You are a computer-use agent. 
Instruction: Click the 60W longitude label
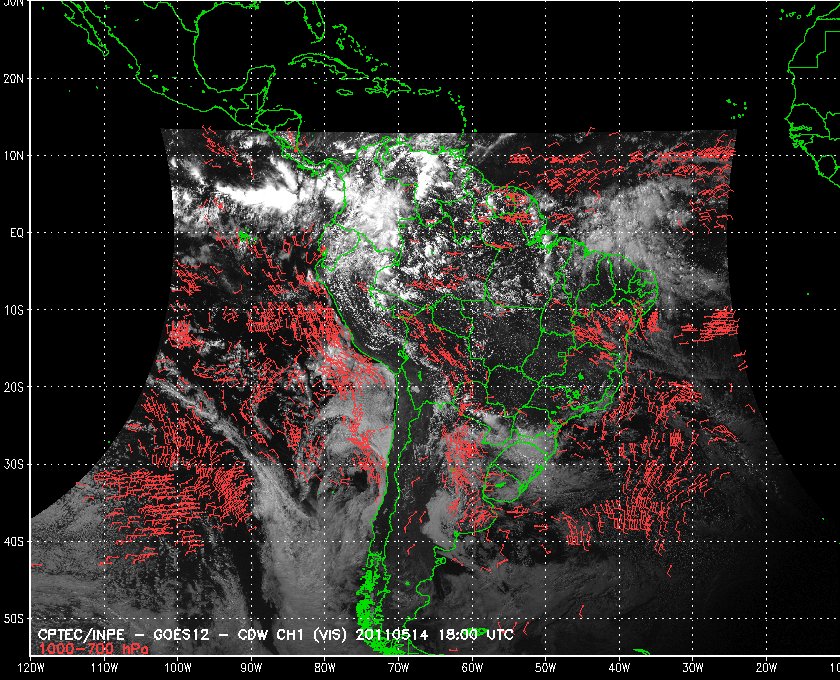472,668
